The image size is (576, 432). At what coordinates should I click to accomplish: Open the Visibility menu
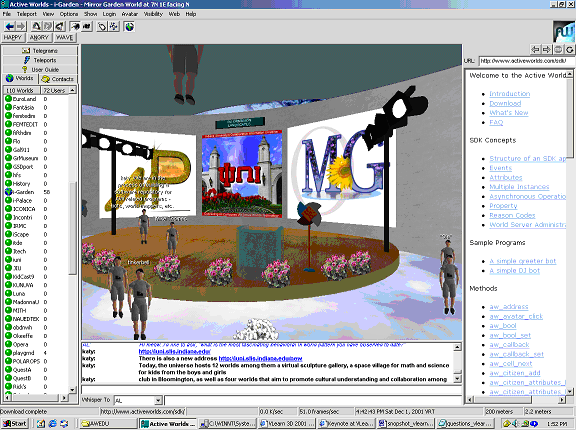point(153,14)
